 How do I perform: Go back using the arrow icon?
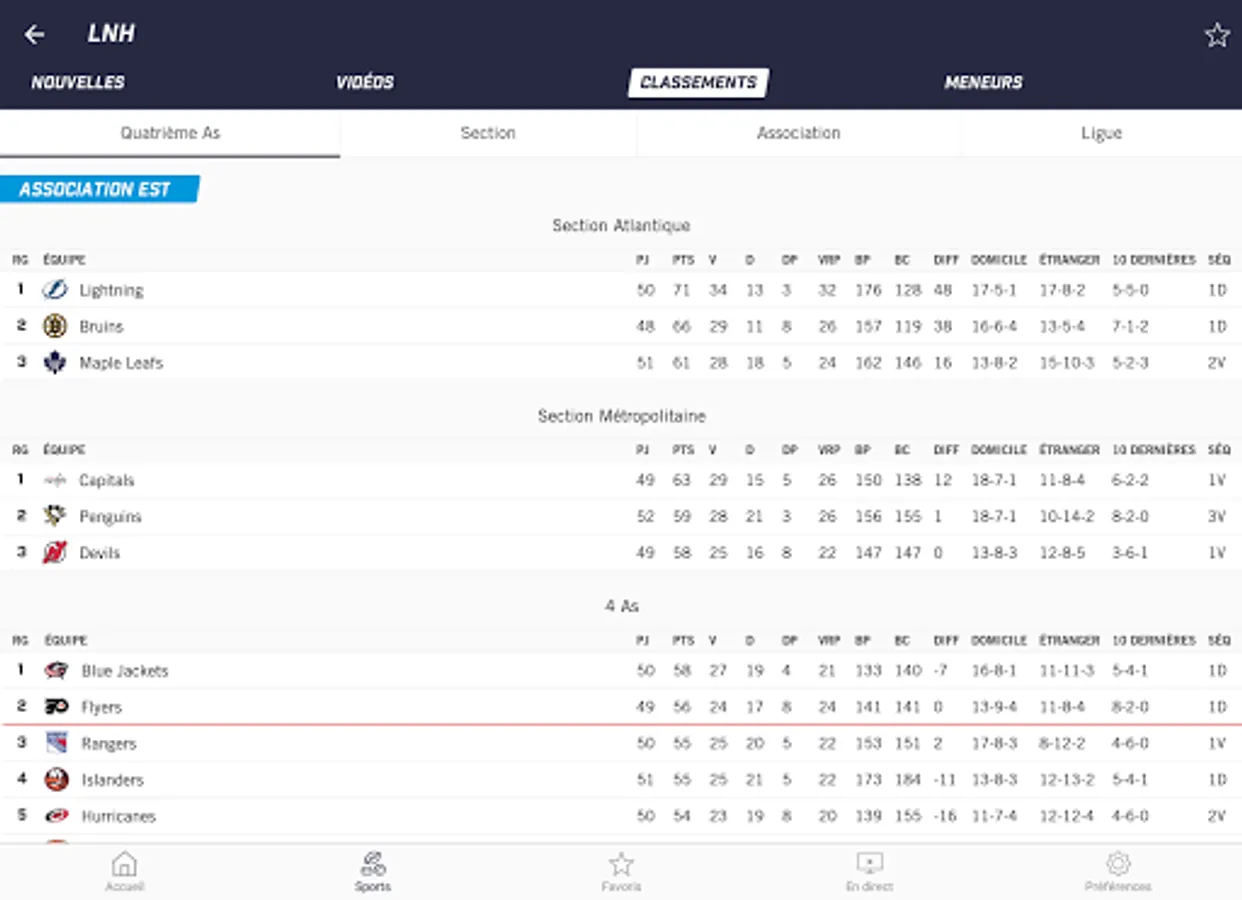pos(35,35)
